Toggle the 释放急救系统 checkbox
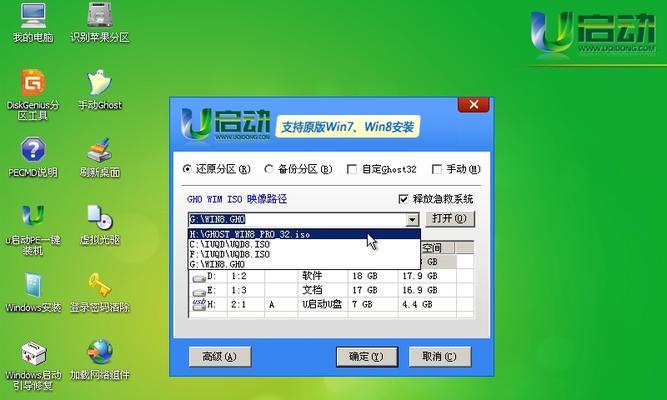 [x=403, y=199]
